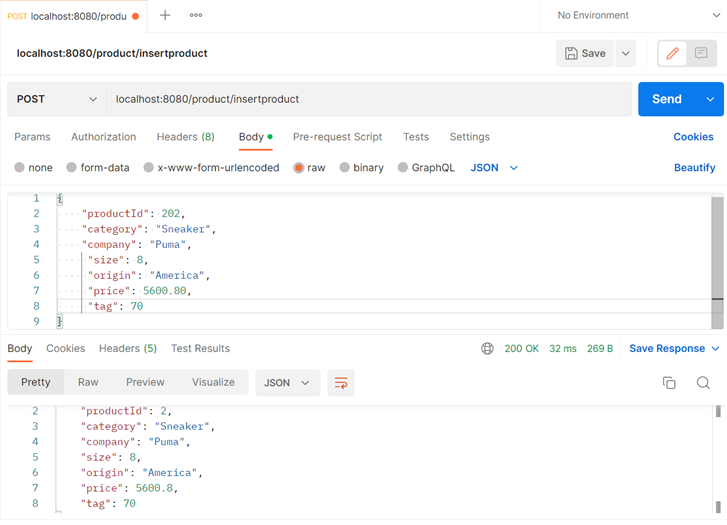Click the globe network icon near 200 OK
Screen dimensions: 727x525
pos(487,348)
